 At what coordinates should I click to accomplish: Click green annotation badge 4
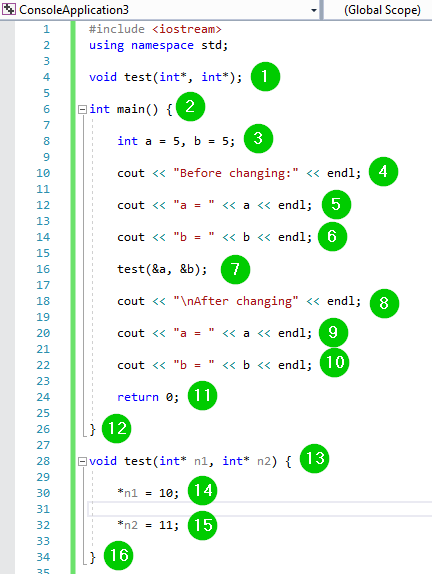383,171
